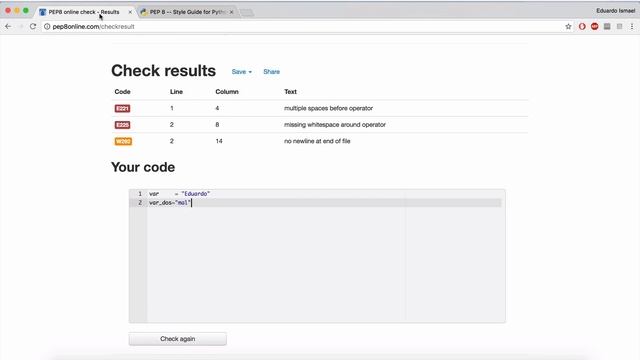
Task: Switch to PEP 8 Style Guide tab
Action: [x=187, y=12]
